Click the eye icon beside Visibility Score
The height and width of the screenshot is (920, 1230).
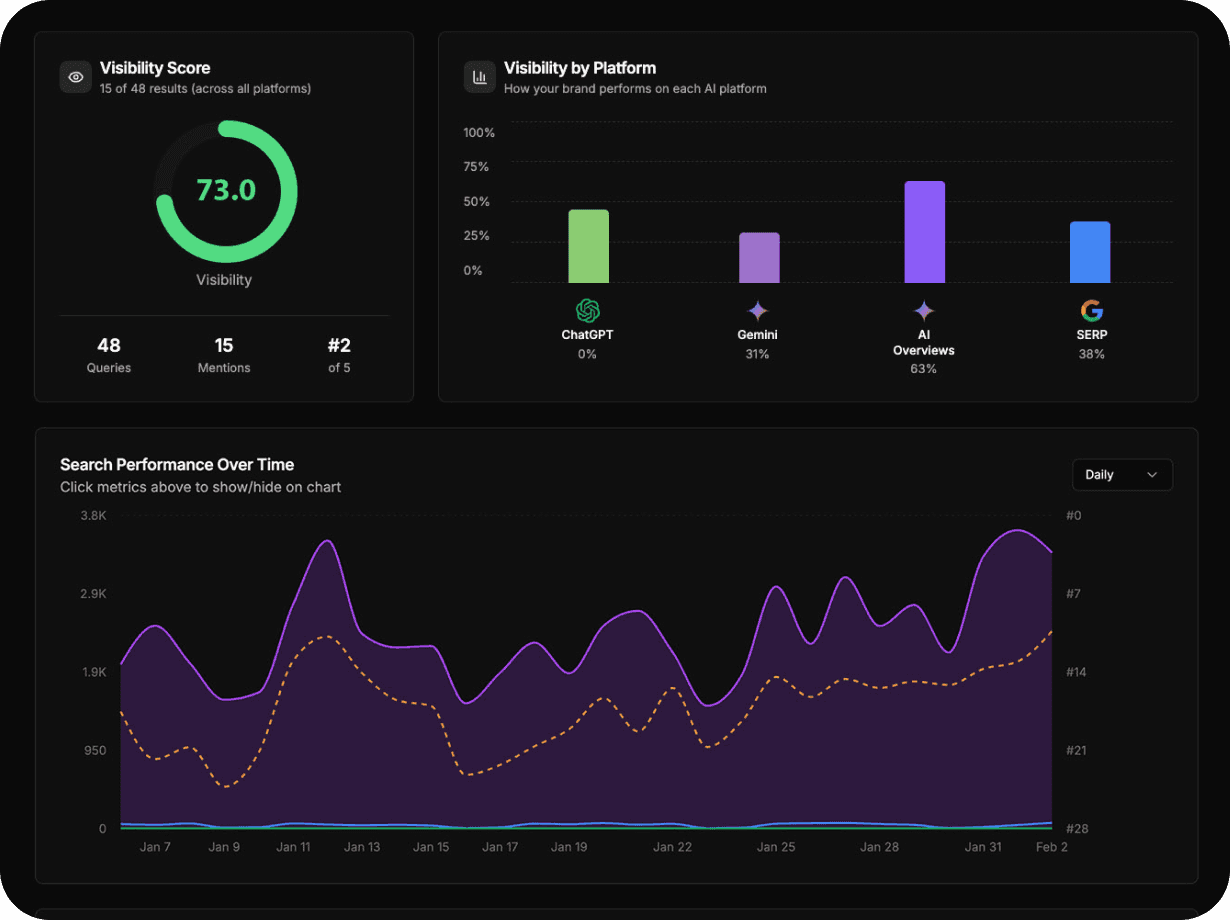pyautogui.click(x=75, y=77)
